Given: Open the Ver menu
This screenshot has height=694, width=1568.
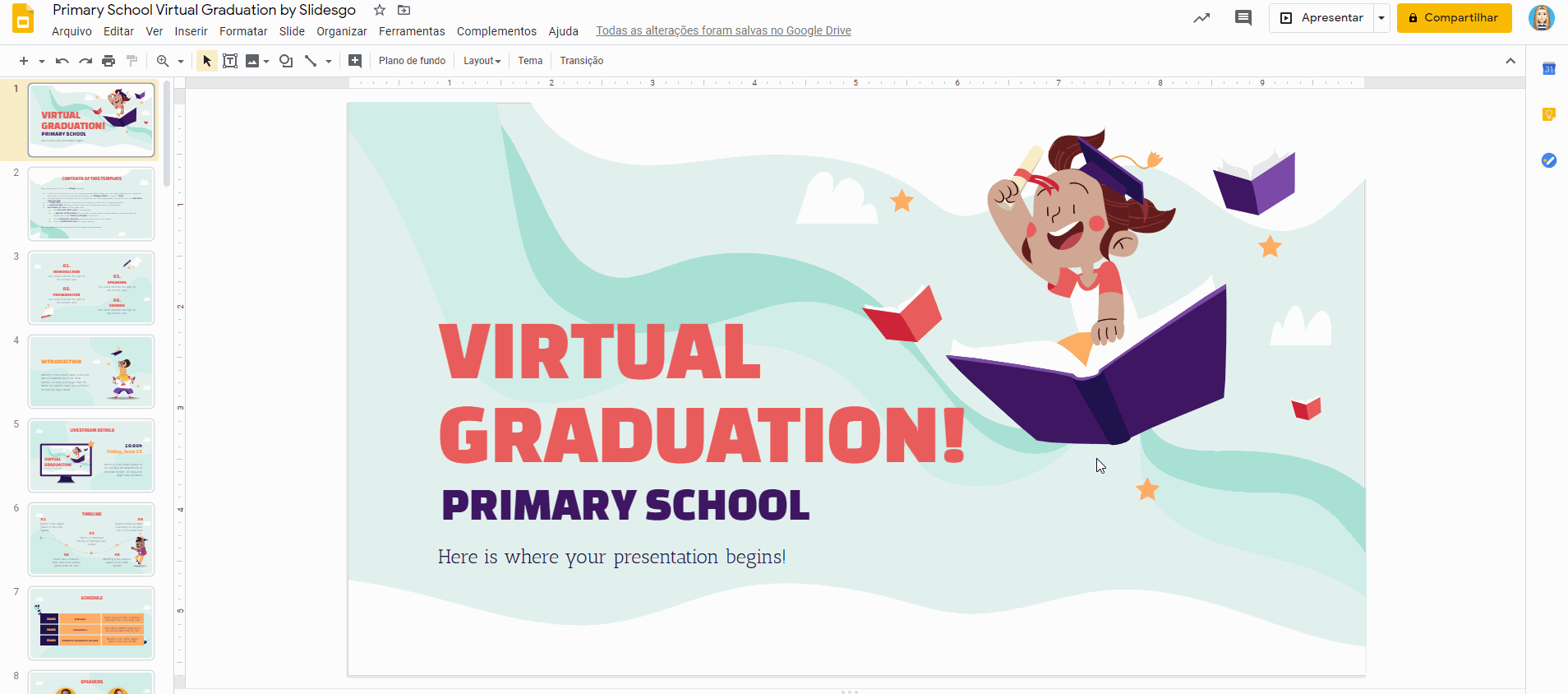Looking at the screenshot, I should pos(154,31).
